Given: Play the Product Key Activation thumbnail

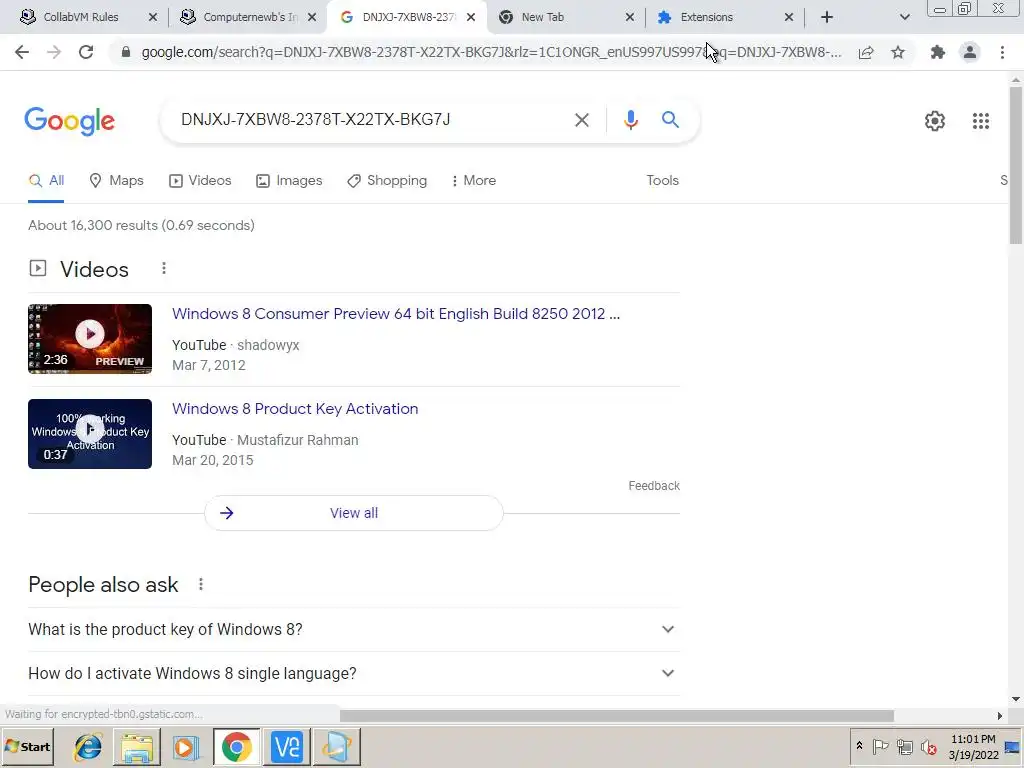Looking at the screenshot, I should [x=90, y=434].
